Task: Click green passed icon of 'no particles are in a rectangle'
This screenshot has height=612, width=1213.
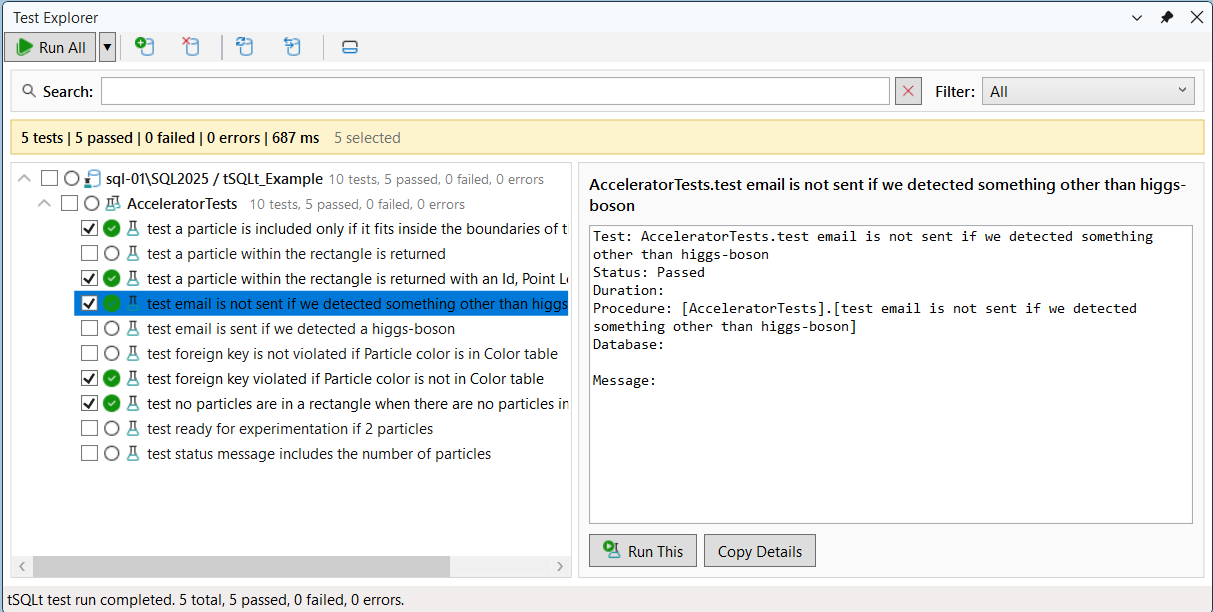Action: 111,404
